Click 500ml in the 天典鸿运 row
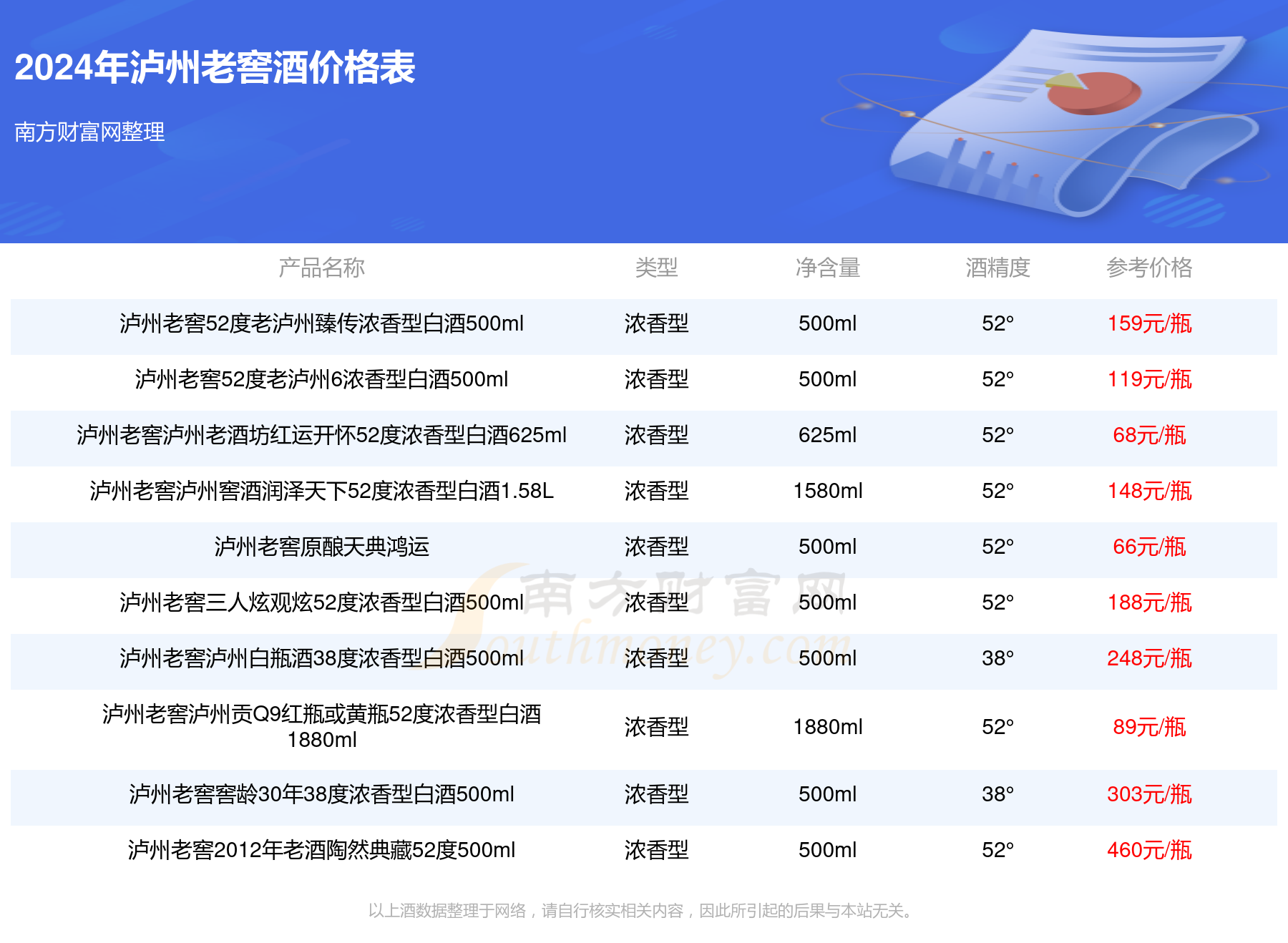 [828, 547]
